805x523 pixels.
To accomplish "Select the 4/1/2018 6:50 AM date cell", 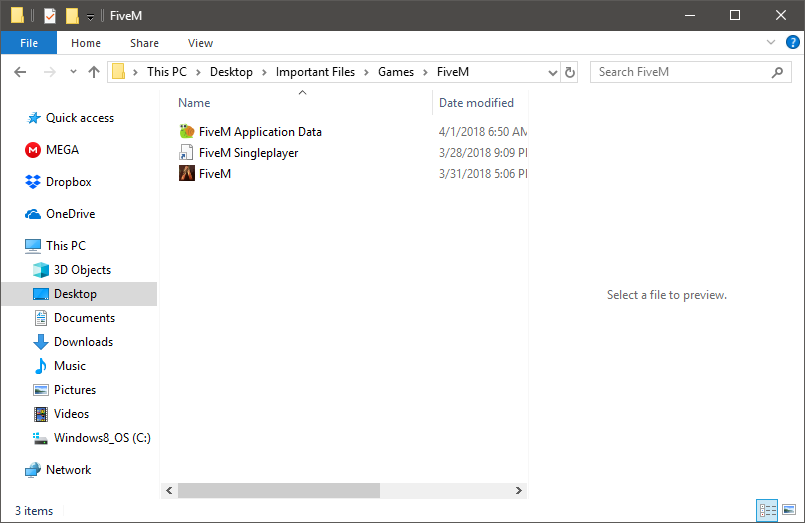I will pyautogui.click(x=483, y=132).
